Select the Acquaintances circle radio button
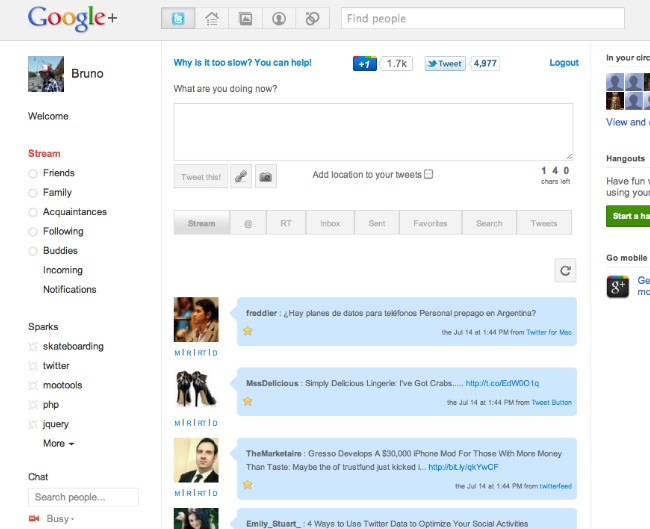Screen dimensions: 650x529 (x=33, y=212)
